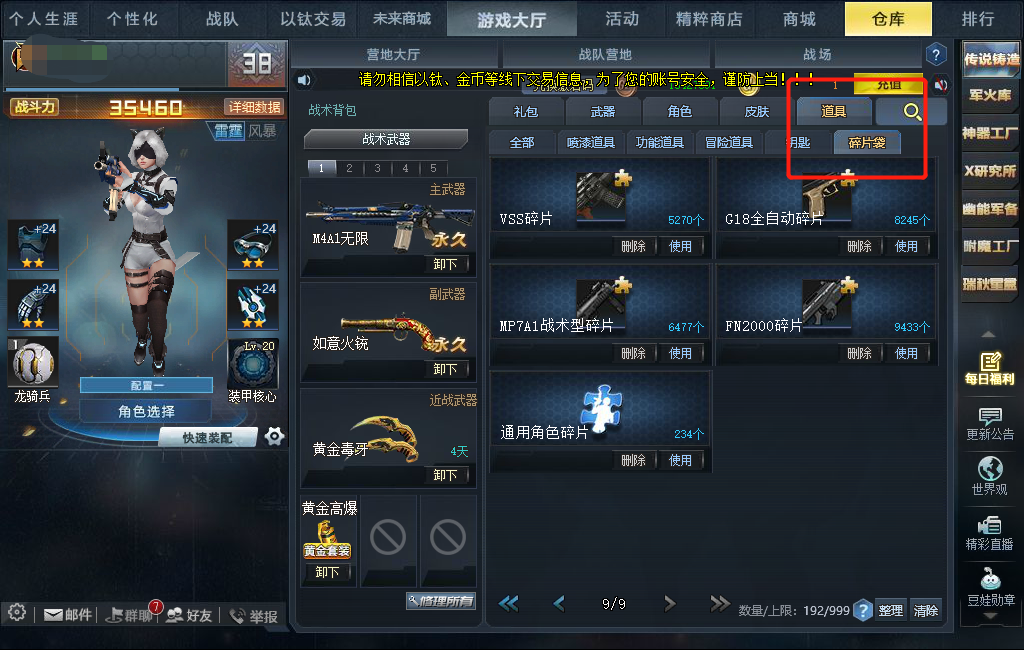Click the 整理 sort inventory button
Screen dimensions: 1024x650
tap(890, 610)
